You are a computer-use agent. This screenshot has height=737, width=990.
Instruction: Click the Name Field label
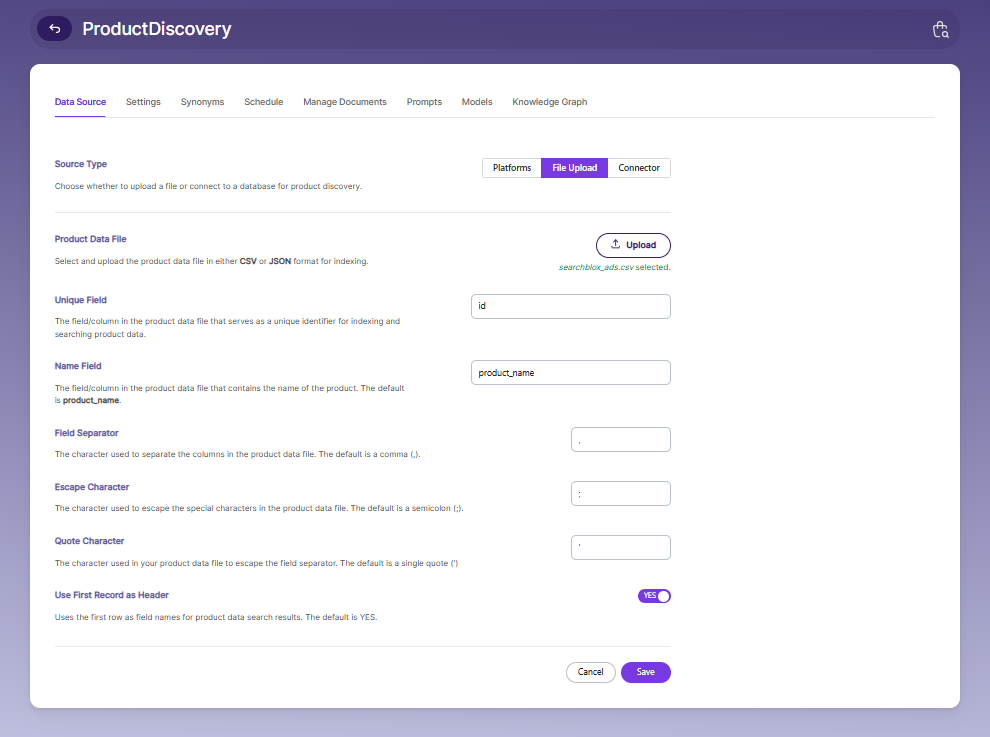pos(78,366)
